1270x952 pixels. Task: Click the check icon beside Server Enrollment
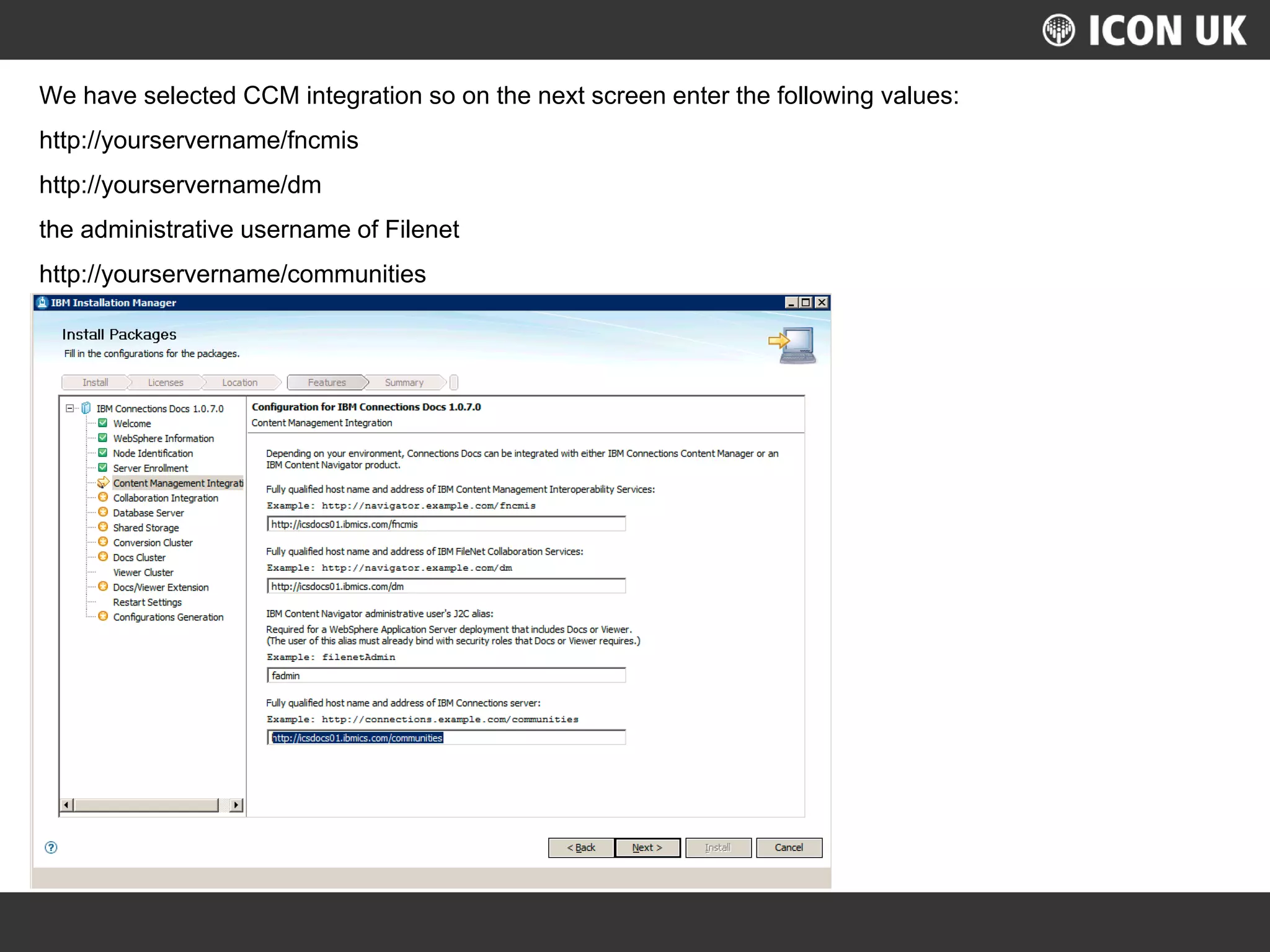103,467
